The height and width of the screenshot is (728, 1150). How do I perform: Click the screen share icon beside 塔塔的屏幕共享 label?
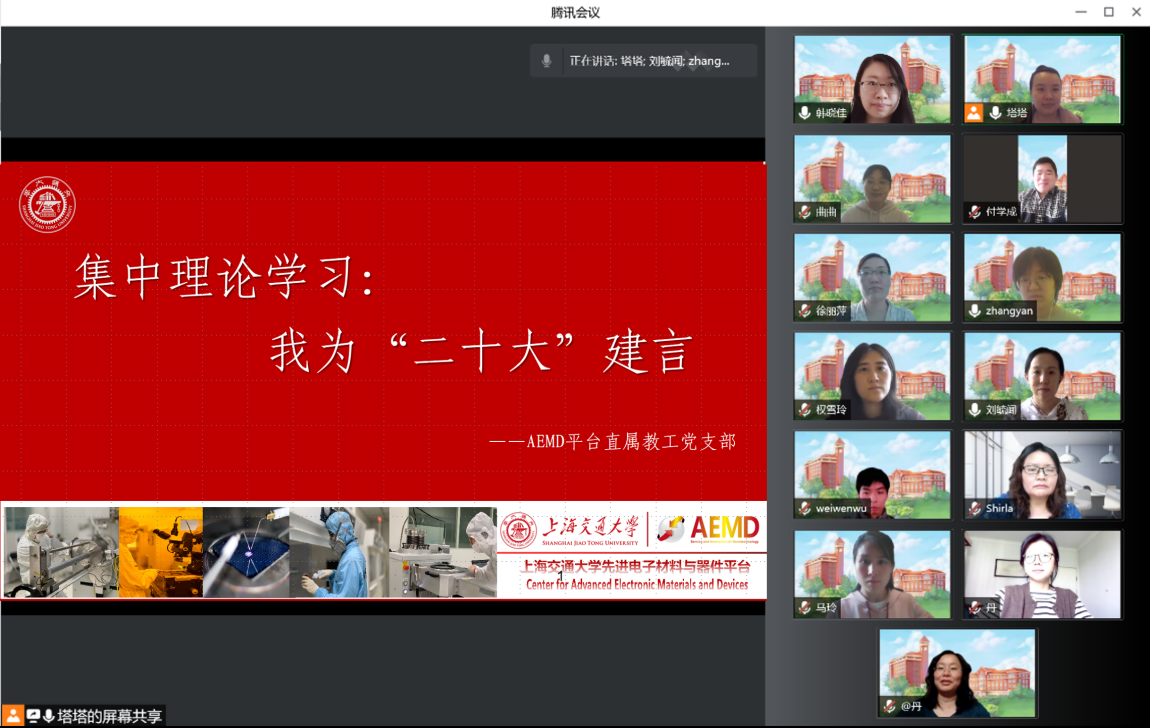(35, 716)
